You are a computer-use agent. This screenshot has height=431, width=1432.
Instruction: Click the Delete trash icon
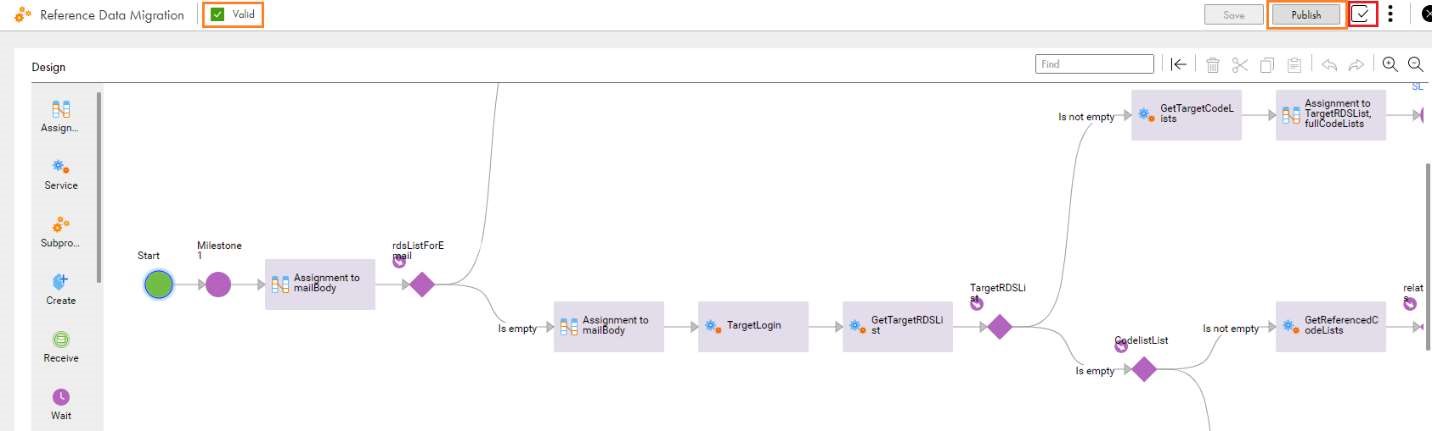(1213, 65)
